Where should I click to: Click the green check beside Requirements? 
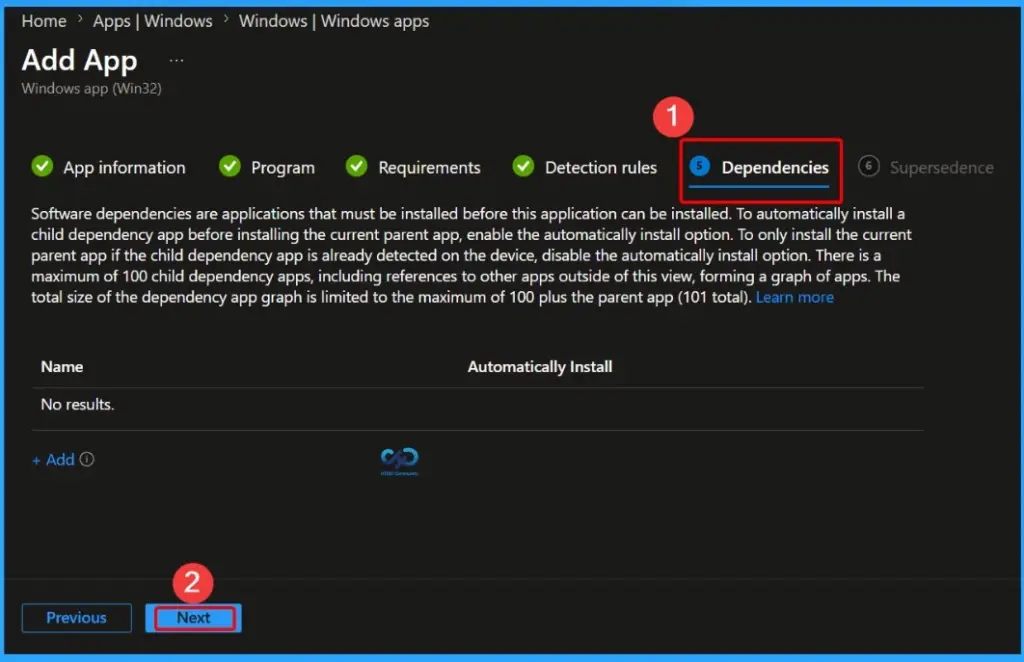[357, 166]
